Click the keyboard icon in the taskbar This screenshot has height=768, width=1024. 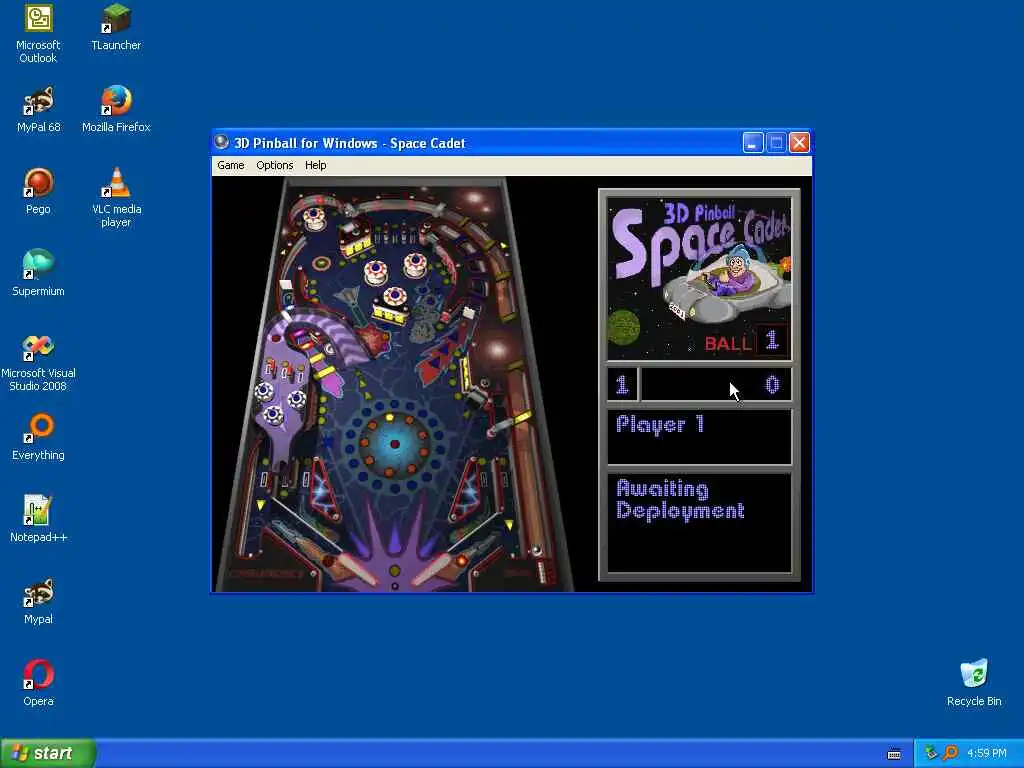[x=894, y=754]
